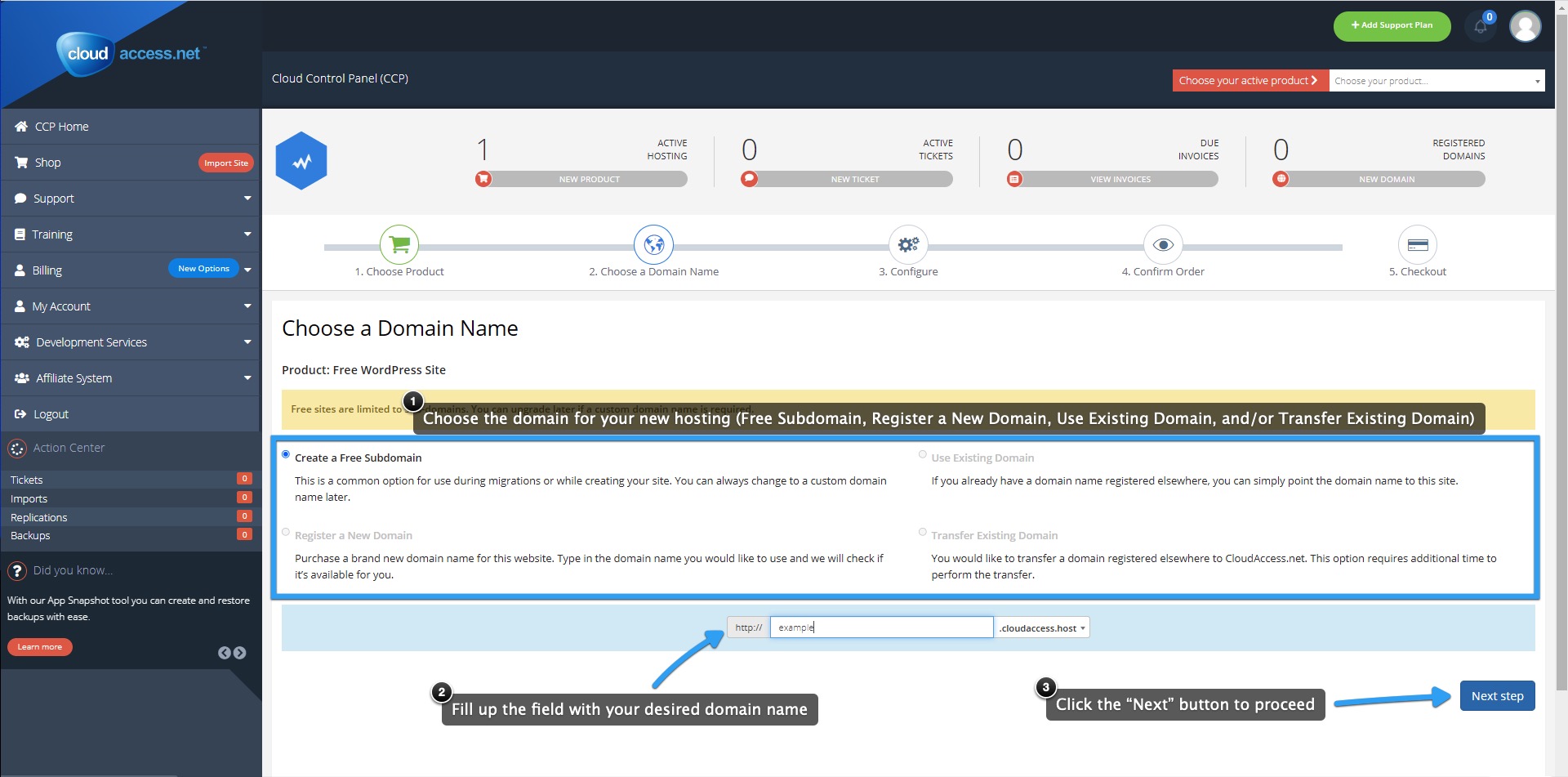Click the Next step button
Viewport: 1568px width, 777px height.
tap(1497, 696)
